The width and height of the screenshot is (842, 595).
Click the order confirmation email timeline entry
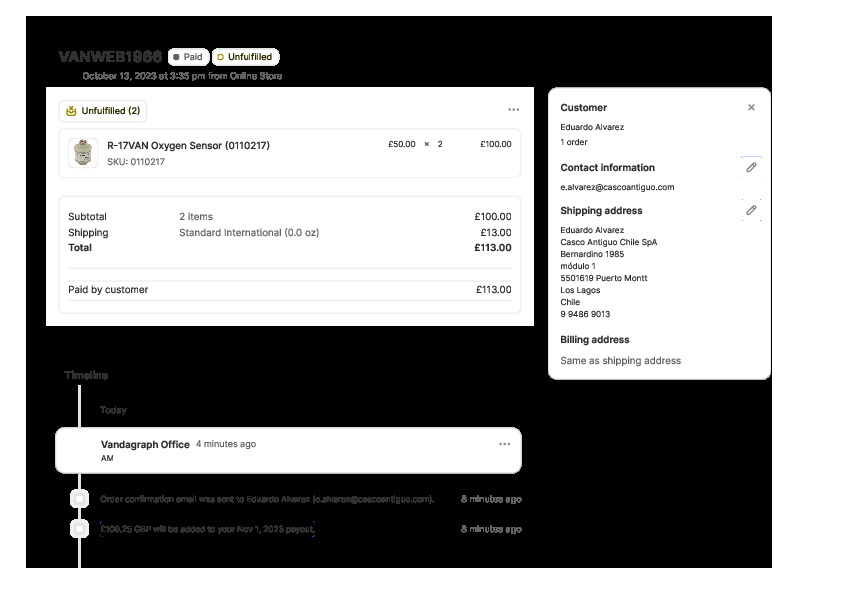267,499
